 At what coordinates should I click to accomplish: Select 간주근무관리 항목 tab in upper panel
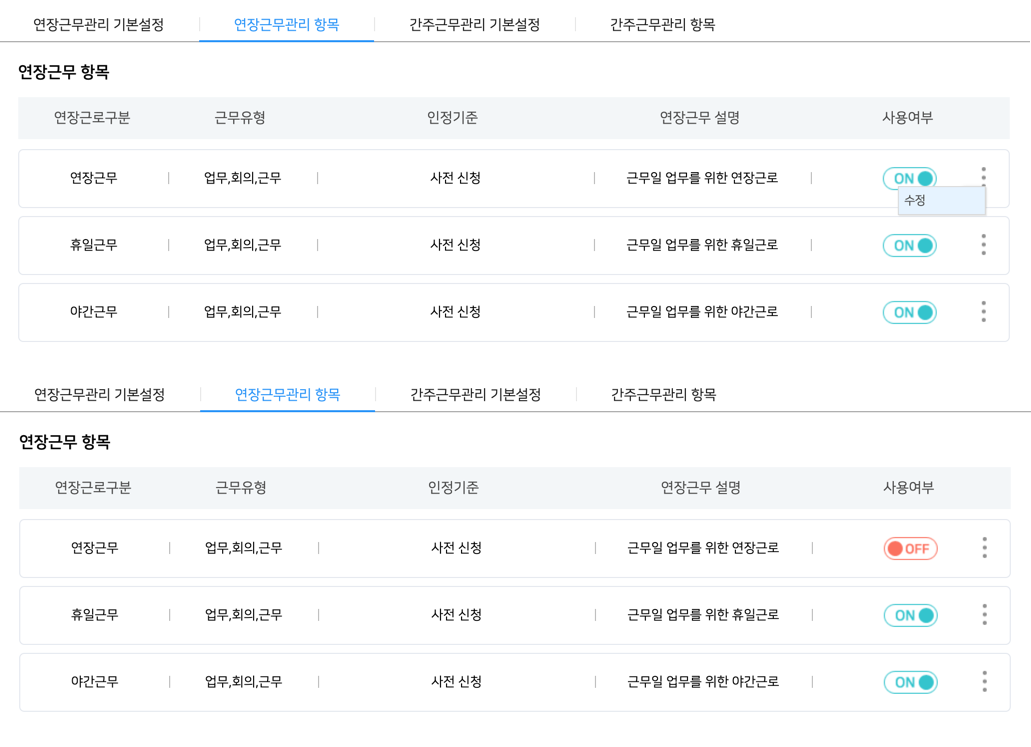662,25
